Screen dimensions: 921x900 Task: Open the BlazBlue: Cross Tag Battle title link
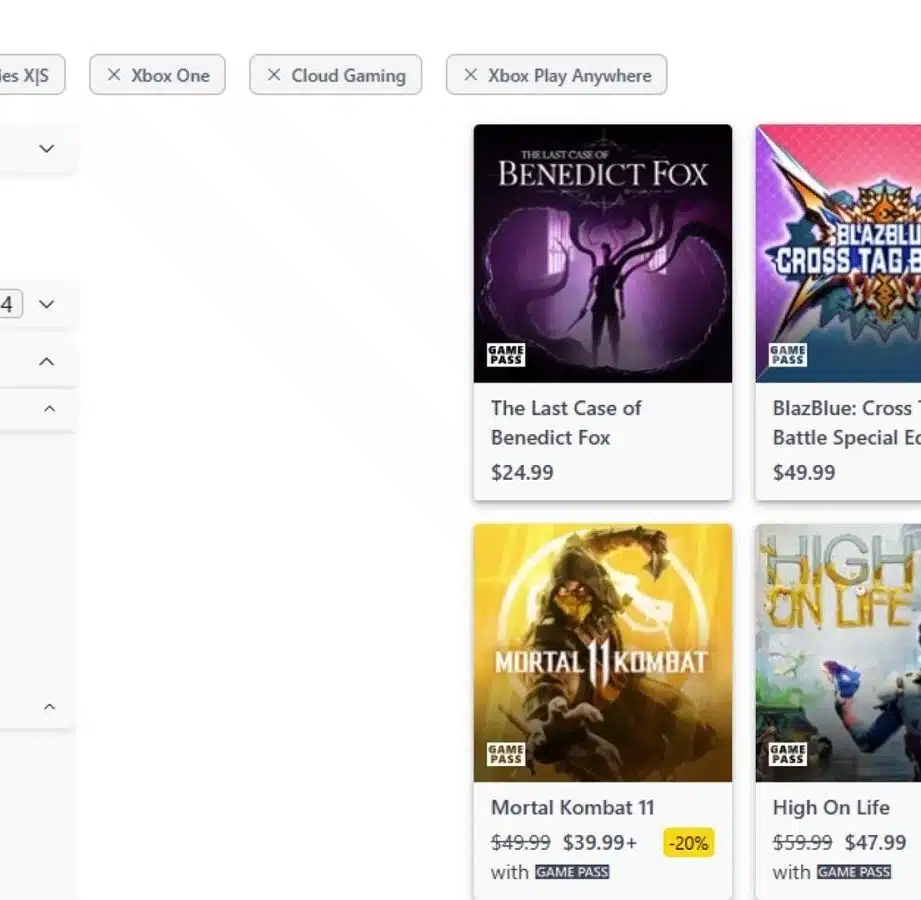pos(847,423)
